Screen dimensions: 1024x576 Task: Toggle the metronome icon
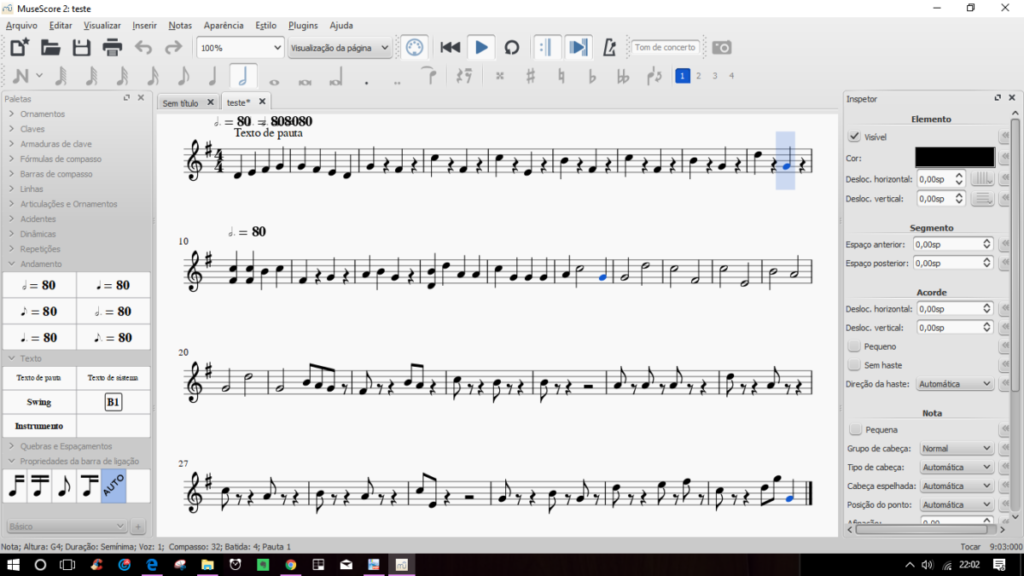[611, 47]
